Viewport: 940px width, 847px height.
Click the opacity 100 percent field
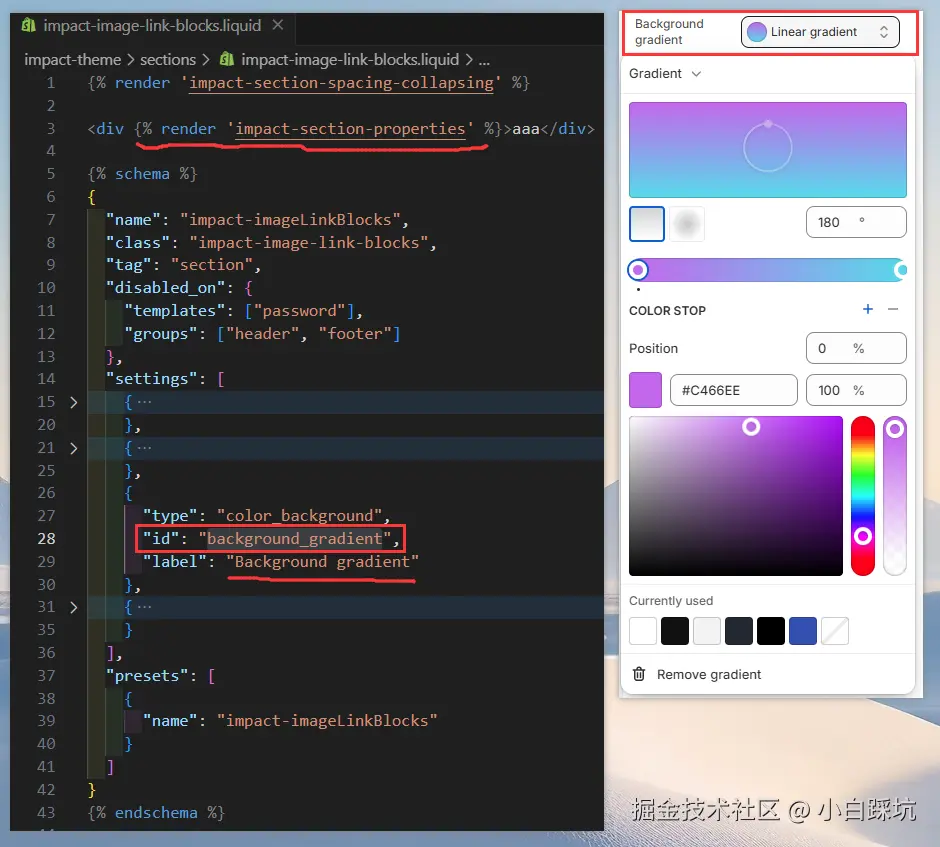click(856, 390)
